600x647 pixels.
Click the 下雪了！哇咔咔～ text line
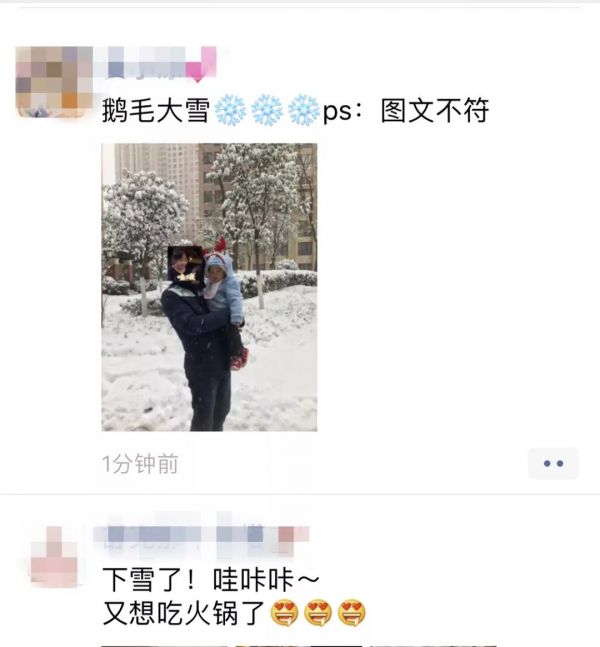(x=211, y=579)
